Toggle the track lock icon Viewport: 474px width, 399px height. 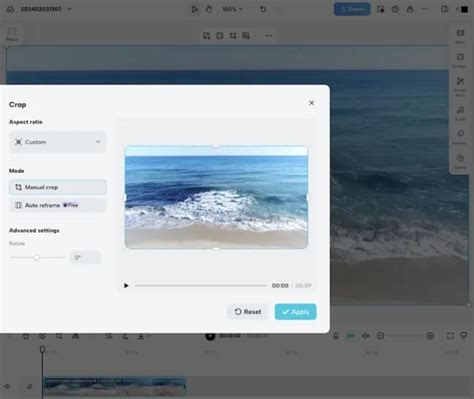click(x=29, y=386)
